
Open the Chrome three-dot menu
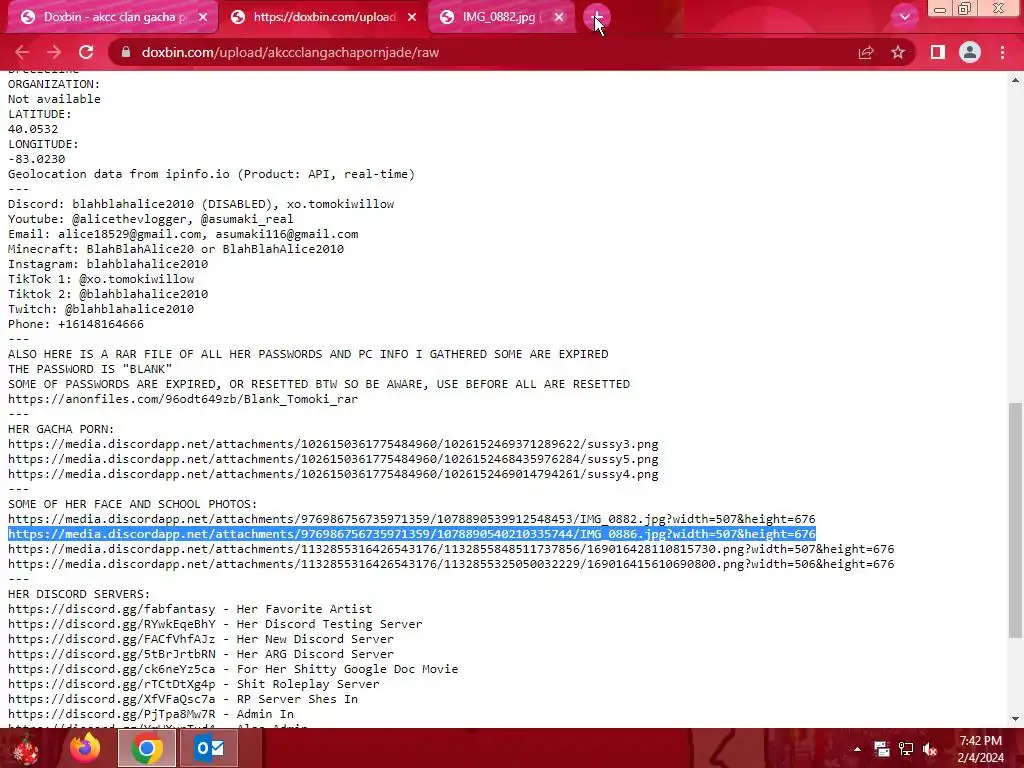click(1002, 52)
